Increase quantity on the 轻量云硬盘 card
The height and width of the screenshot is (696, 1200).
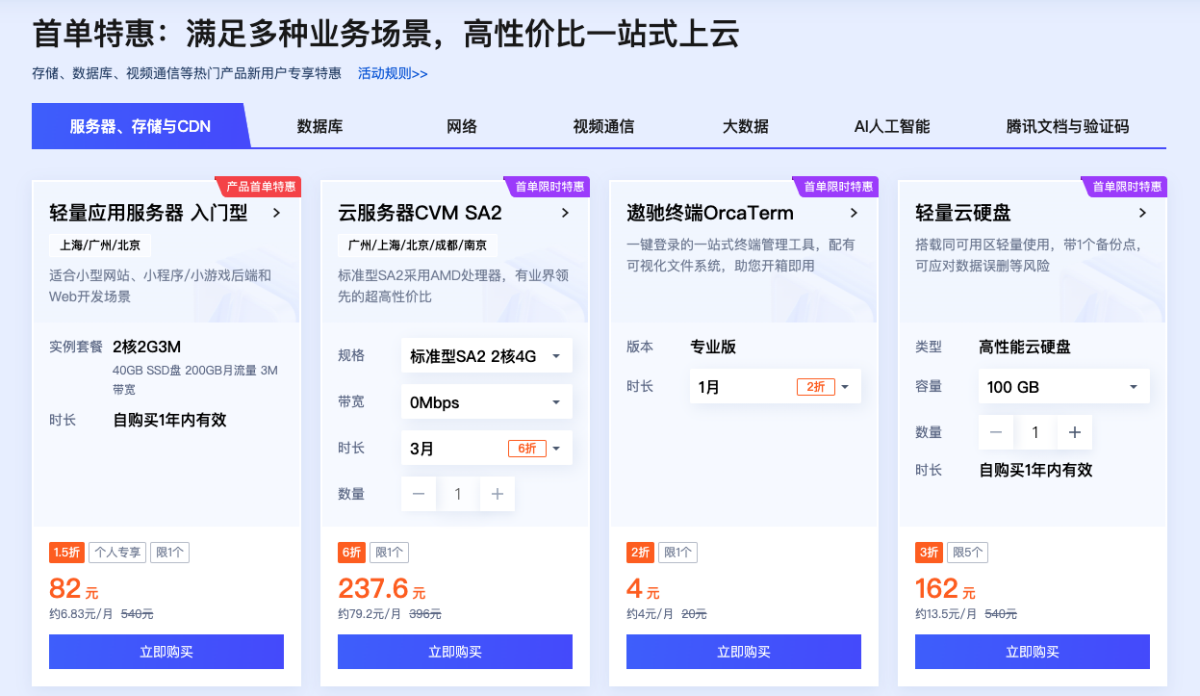pos(1074,432)
